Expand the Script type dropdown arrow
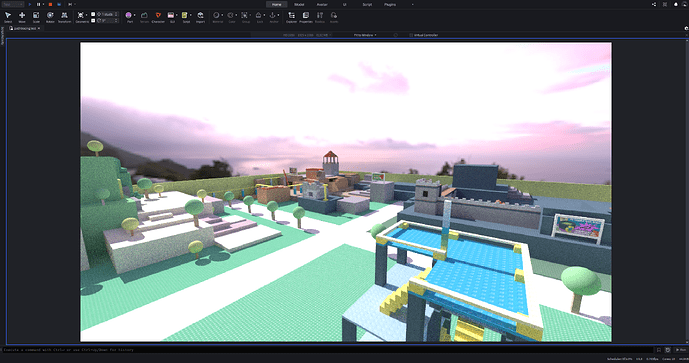Screen dimensions: 689x363 (191, 15)
